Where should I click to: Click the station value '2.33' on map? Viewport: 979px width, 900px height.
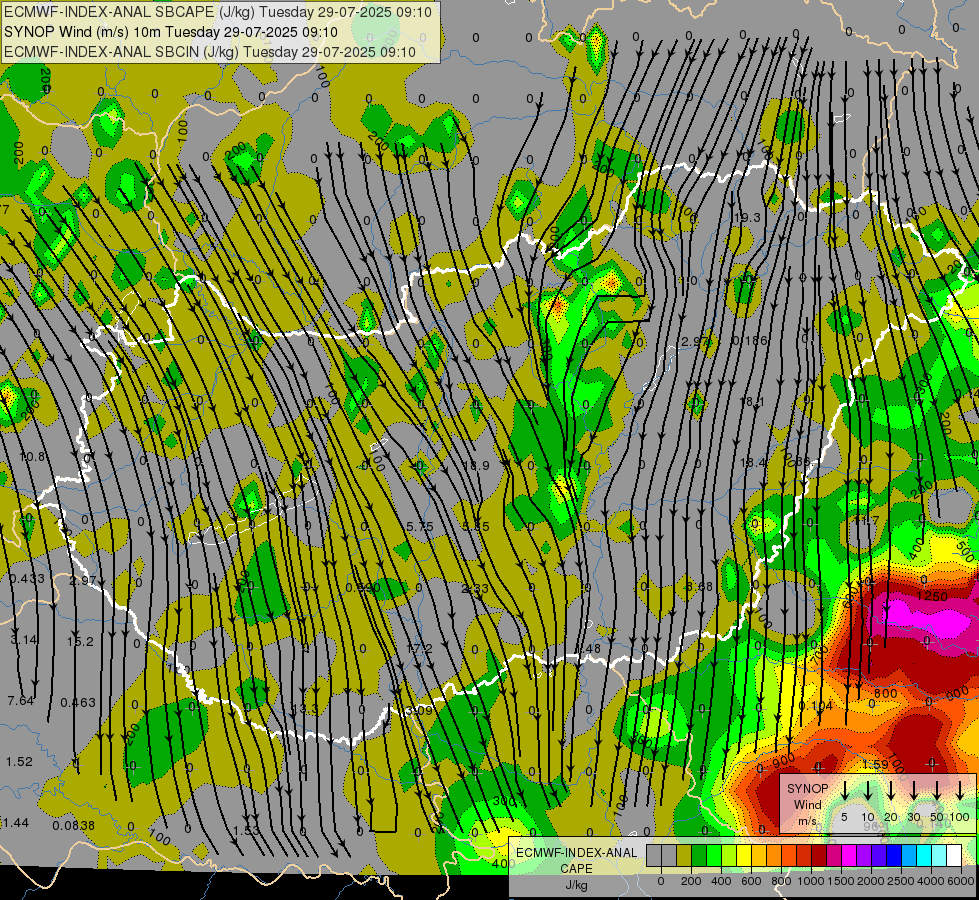point(475,588)
